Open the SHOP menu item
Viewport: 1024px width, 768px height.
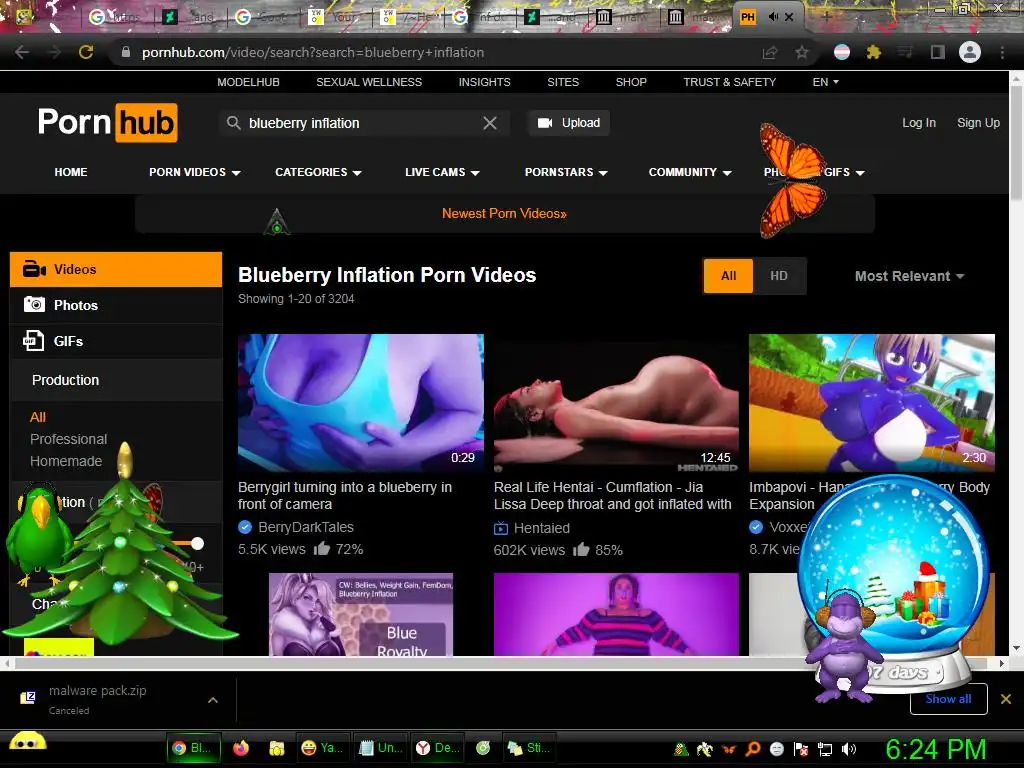click(x=631, y=82)
